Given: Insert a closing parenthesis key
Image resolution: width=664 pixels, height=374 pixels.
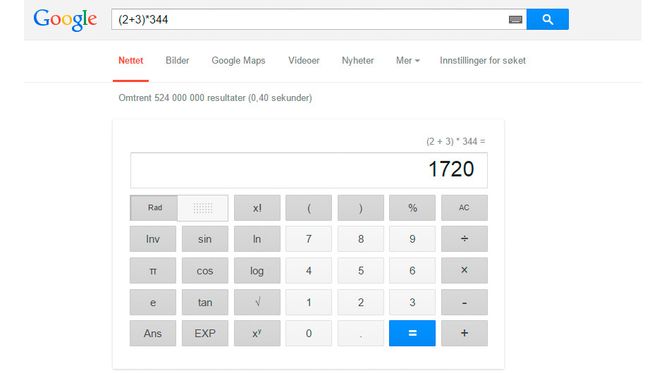Looking at the screenshot, I should coord(361,208).
